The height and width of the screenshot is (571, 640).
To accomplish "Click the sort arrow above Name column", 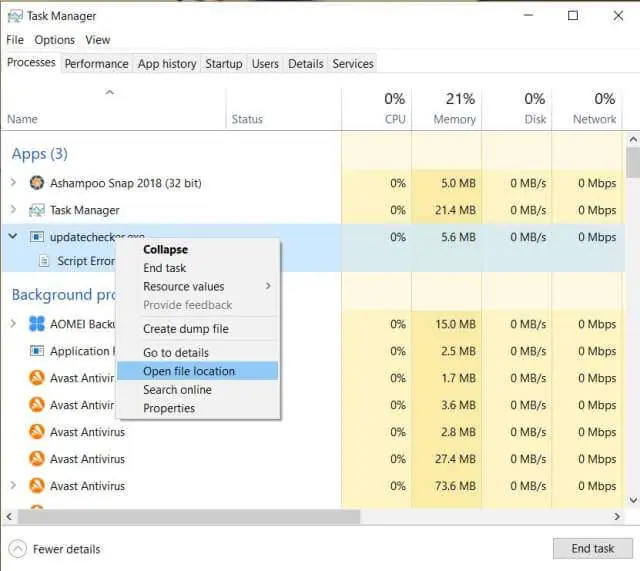I will coord(109,93).
